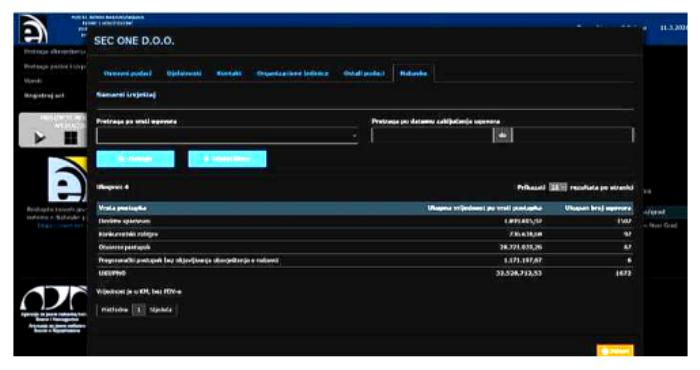
Task: Click the e-Nabavke logo in the header
Action: [33, 29]
